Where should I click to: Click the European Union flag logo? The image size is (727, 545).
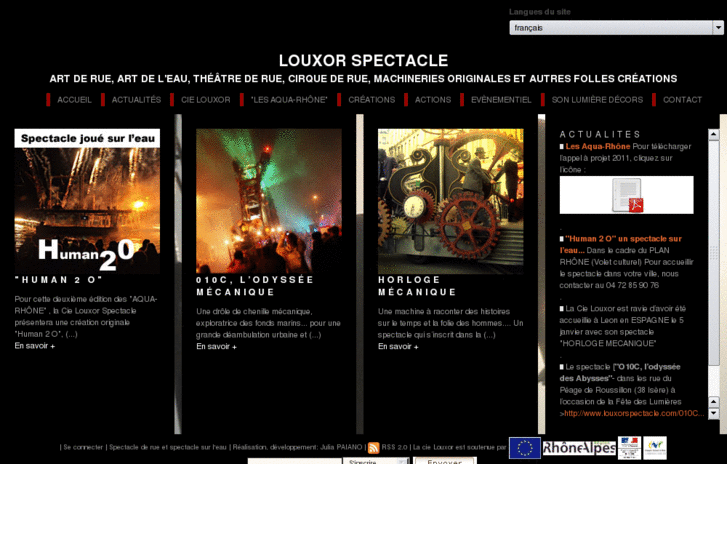point(525,448)
